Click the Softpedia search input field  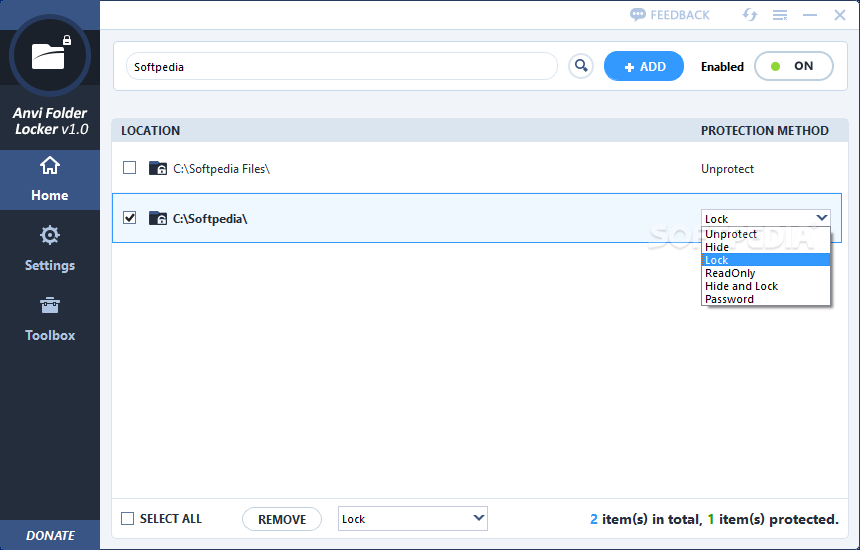[x=342, y=66]
